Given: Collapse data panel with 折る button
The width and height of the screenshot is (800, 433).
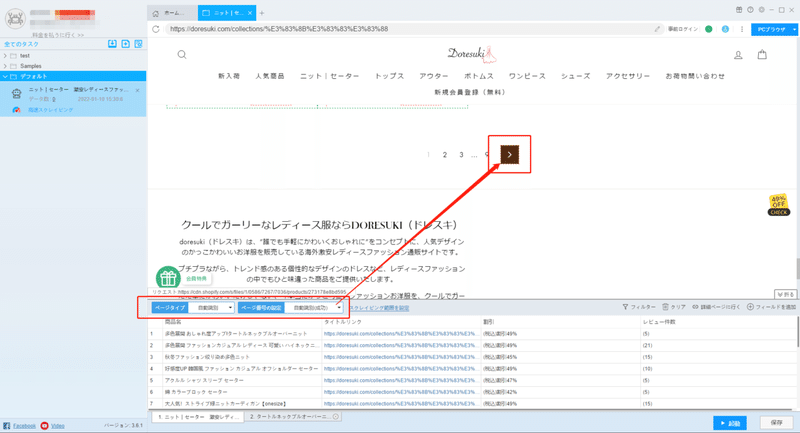Looking at the screenshot, I should [786, 294].
